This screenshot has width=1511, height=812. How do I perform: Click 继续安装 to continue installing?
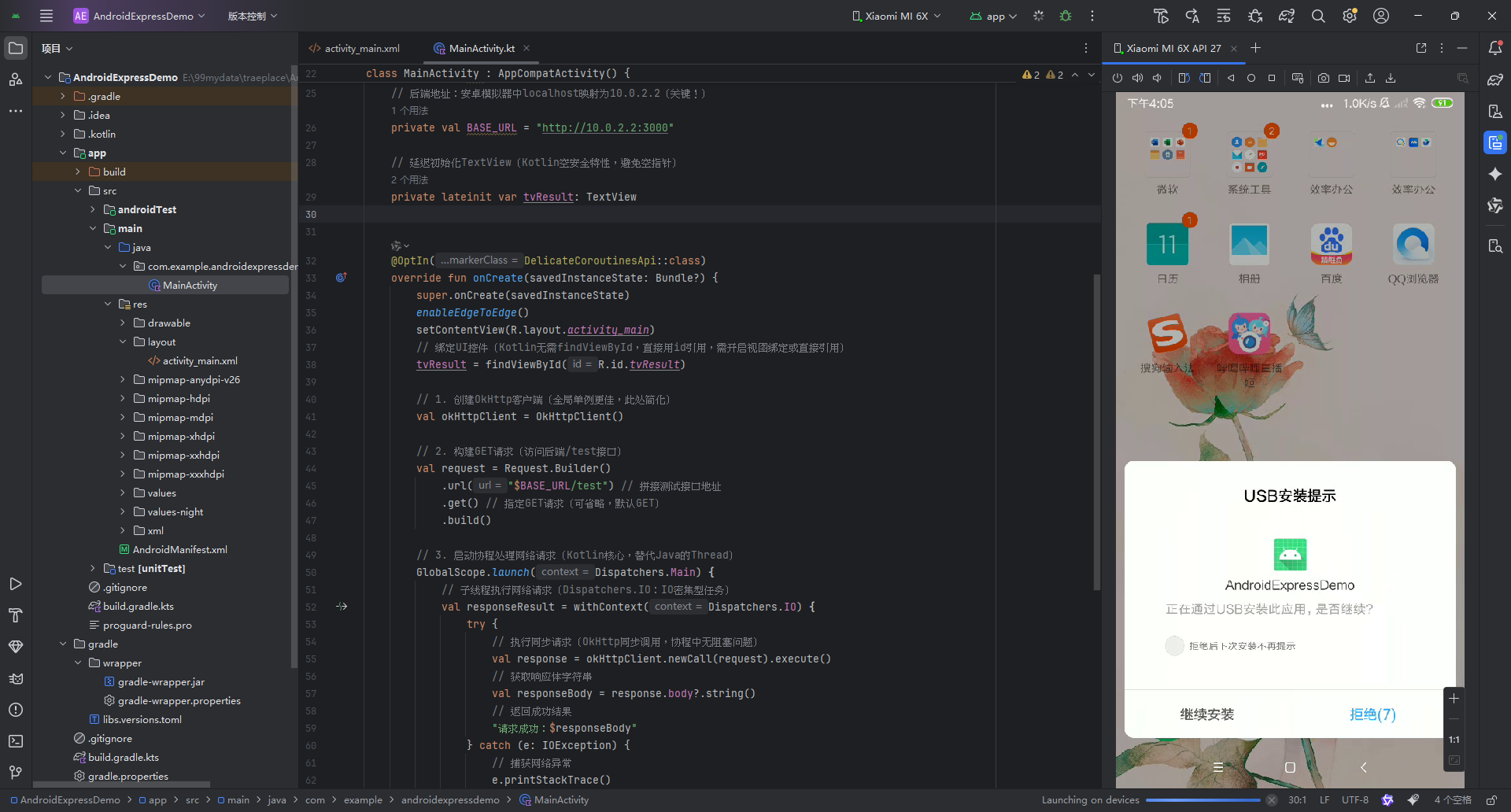1206,714
